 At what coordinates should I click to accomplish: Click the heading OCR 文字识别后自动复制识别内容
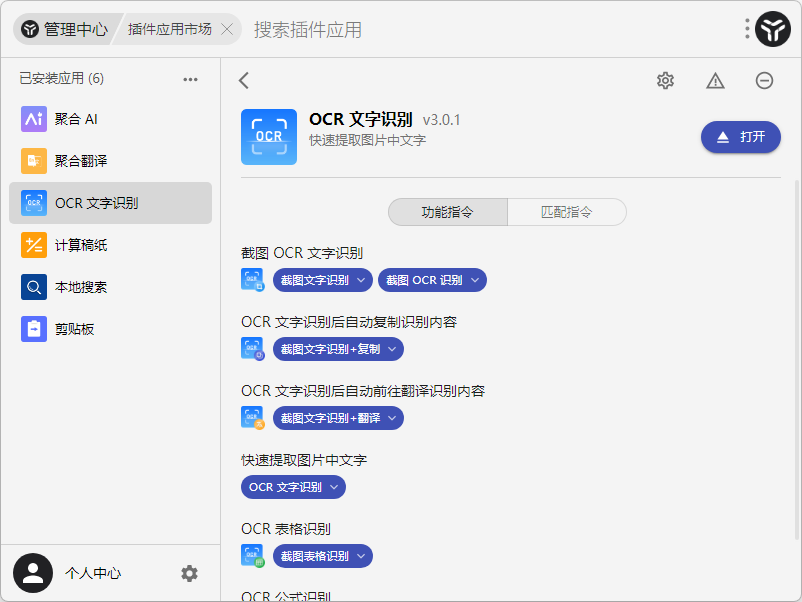[x=349, y=322]
